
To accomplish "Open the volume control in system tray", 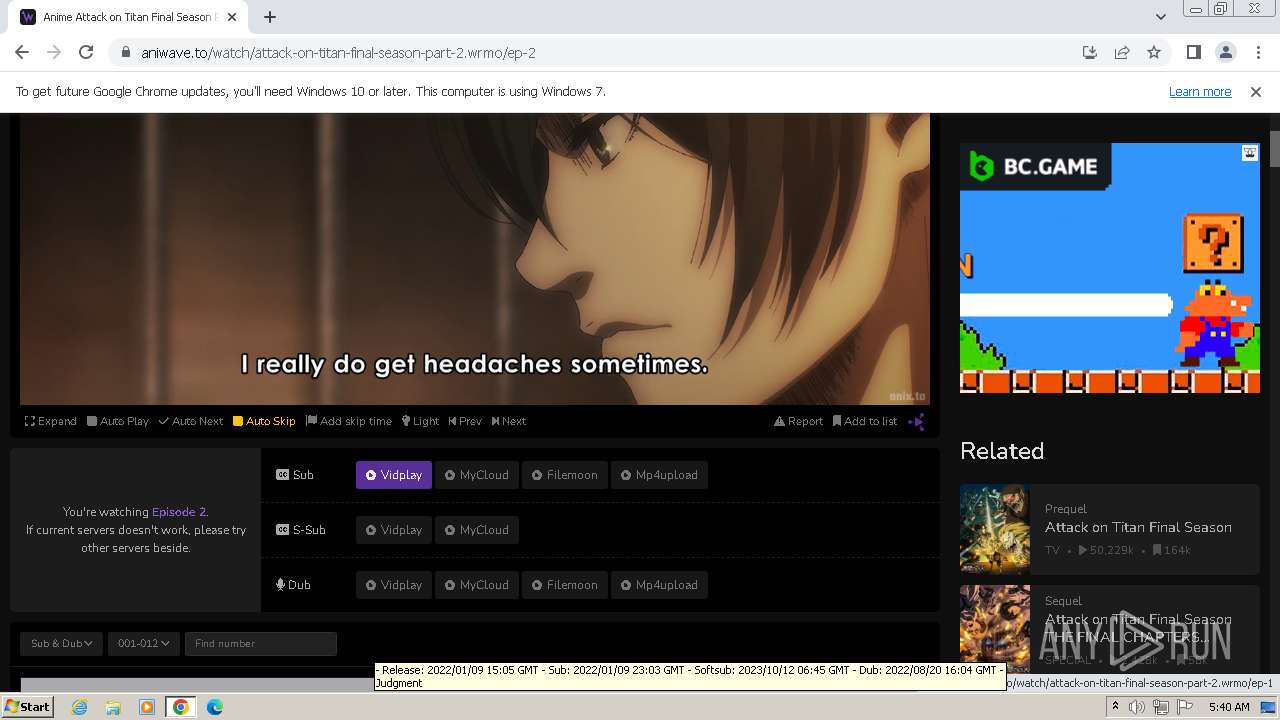I will 1137,707.
